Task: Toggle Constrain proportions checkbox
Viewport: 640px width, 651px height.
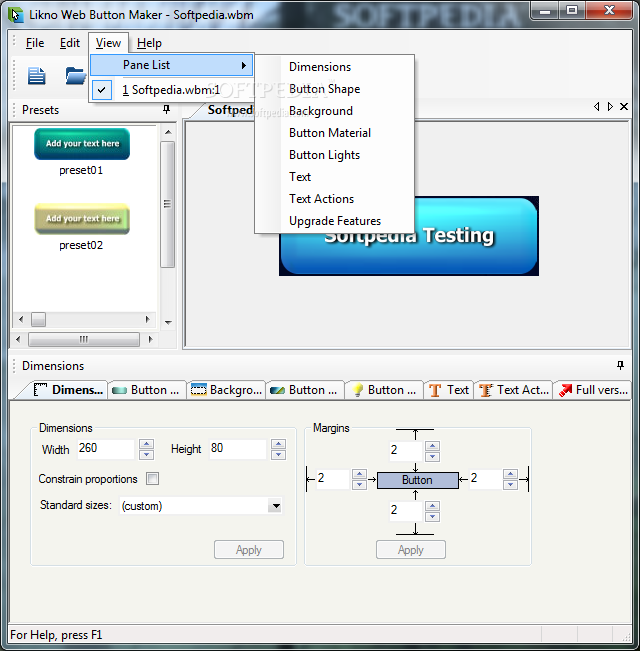Action: pos(152,479)
